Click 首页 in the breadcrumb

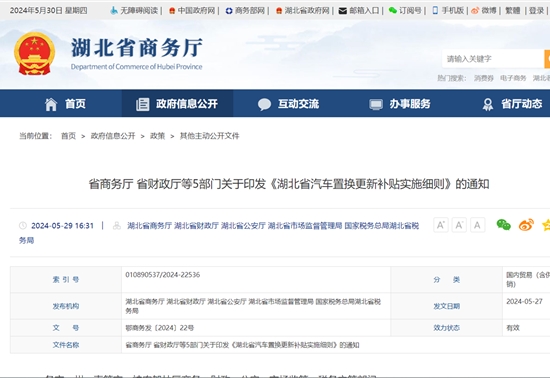68,136
